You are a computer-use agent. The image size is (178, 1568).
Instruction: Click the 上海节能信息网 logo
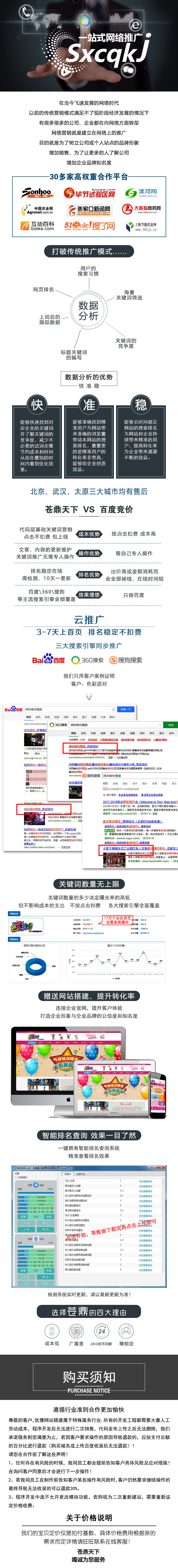(x=141, y=226)
